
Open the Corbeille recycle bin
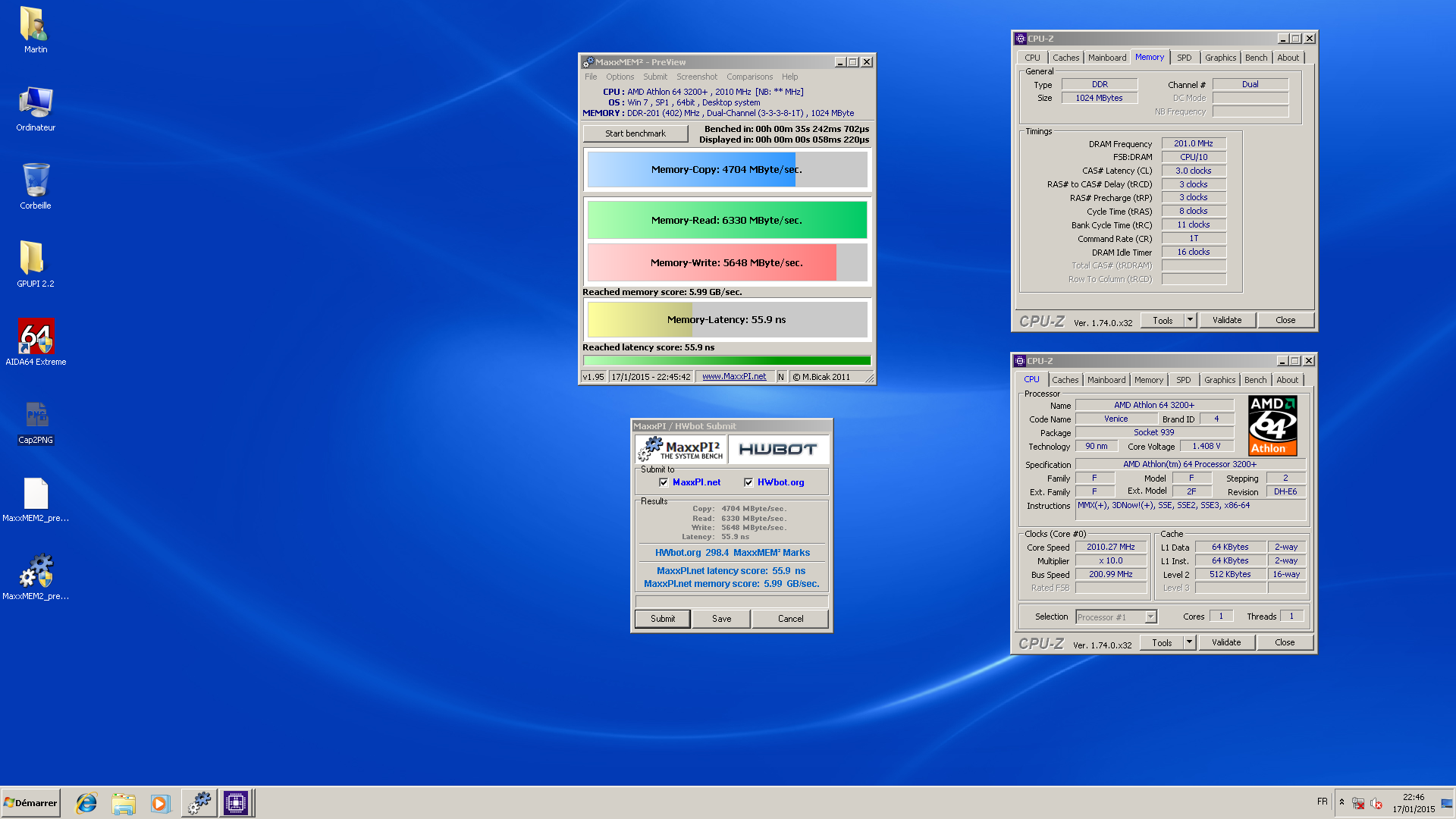click(x=35, y=187)
